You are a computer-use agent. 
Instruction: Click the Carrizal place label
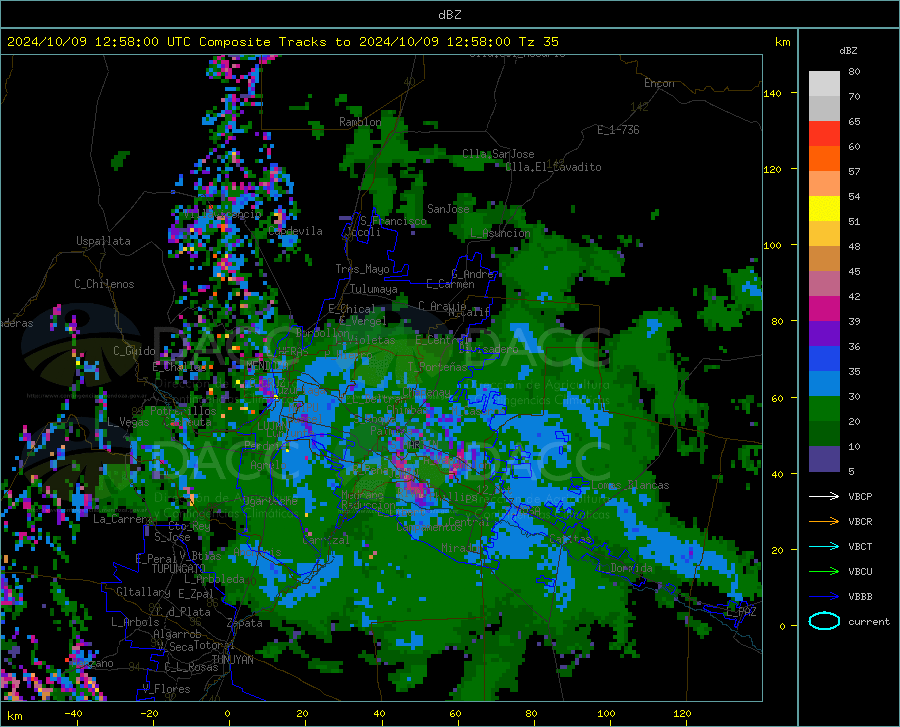click(325, 540)
